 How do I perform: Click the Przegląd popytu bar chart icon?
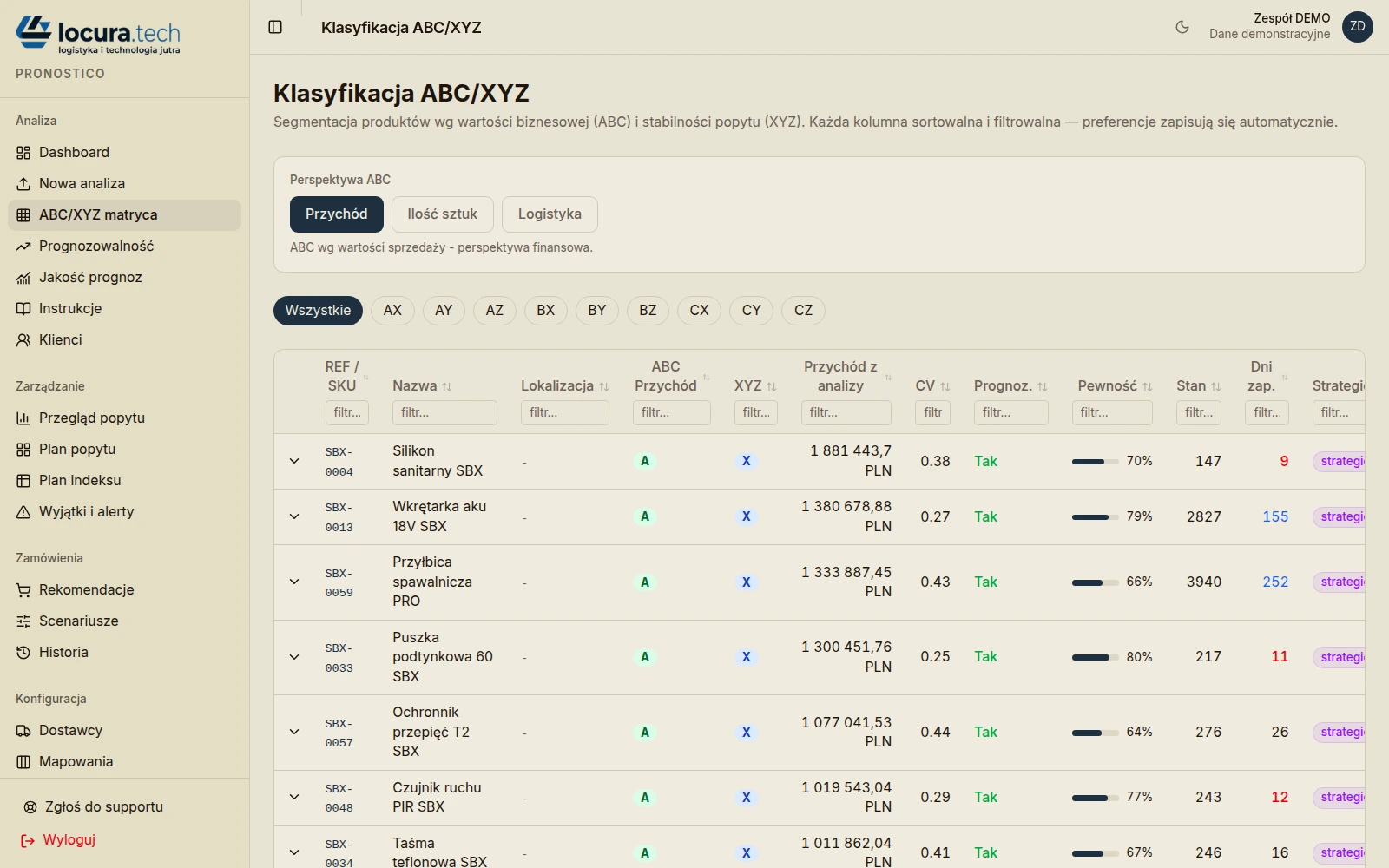tap(23, 418)
